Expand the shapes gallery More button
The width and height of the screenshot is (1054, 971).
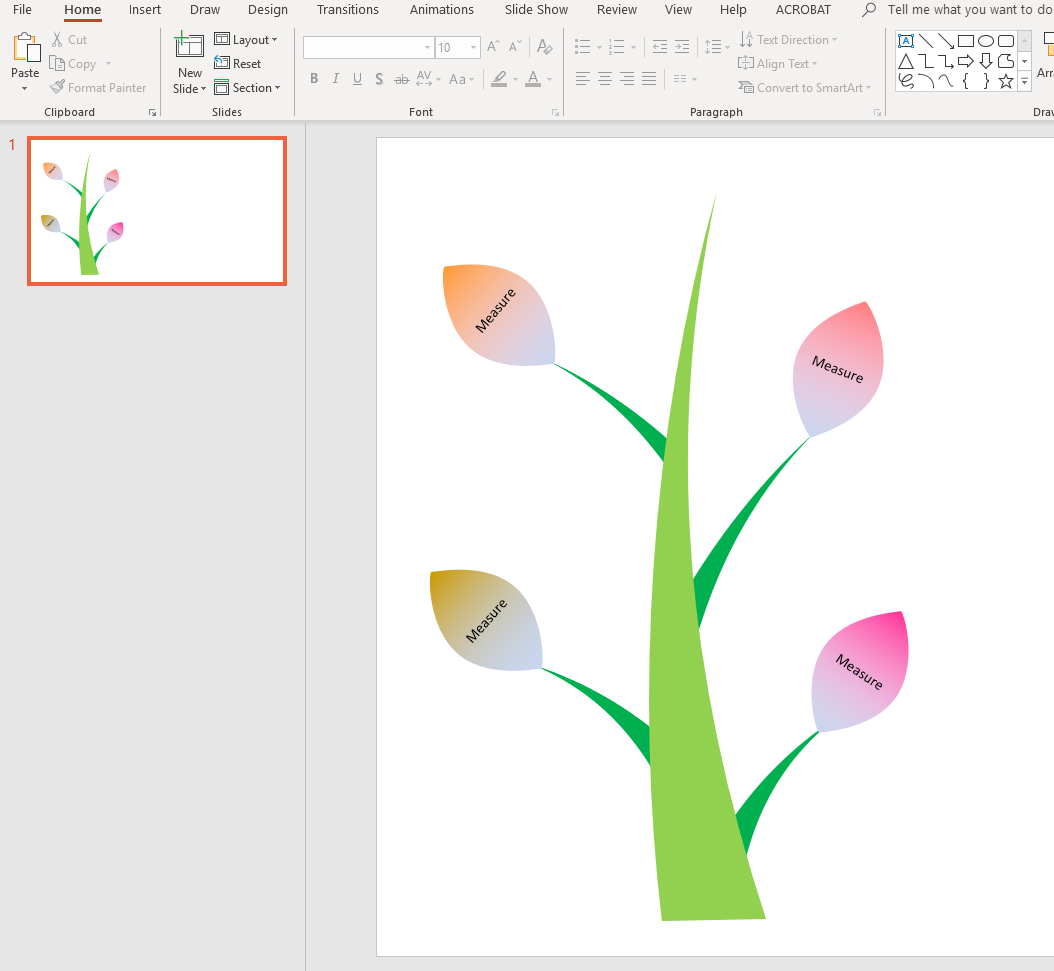coord(1024,82)
